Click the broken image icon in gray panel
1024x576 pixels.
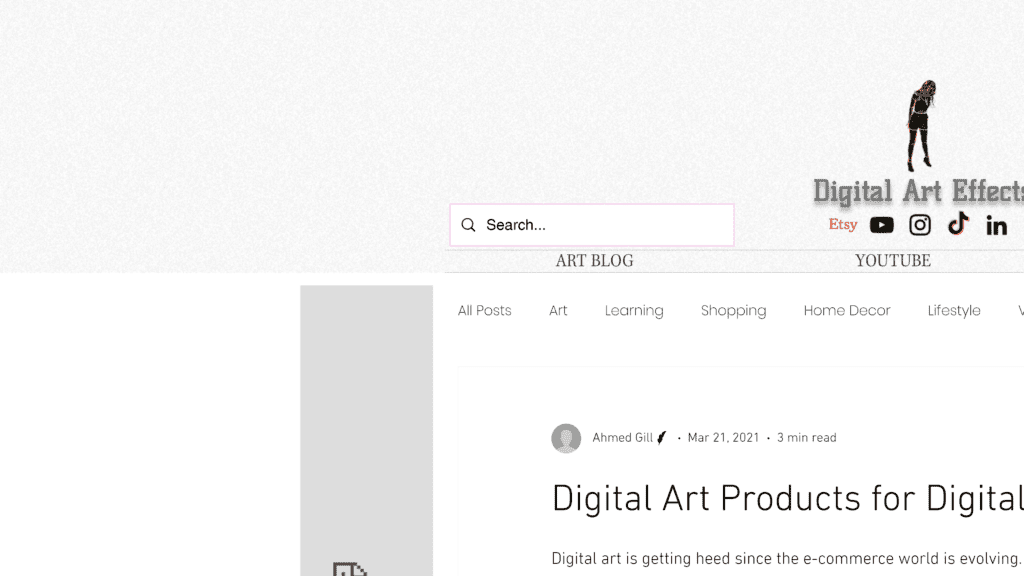tap(349, 569)
